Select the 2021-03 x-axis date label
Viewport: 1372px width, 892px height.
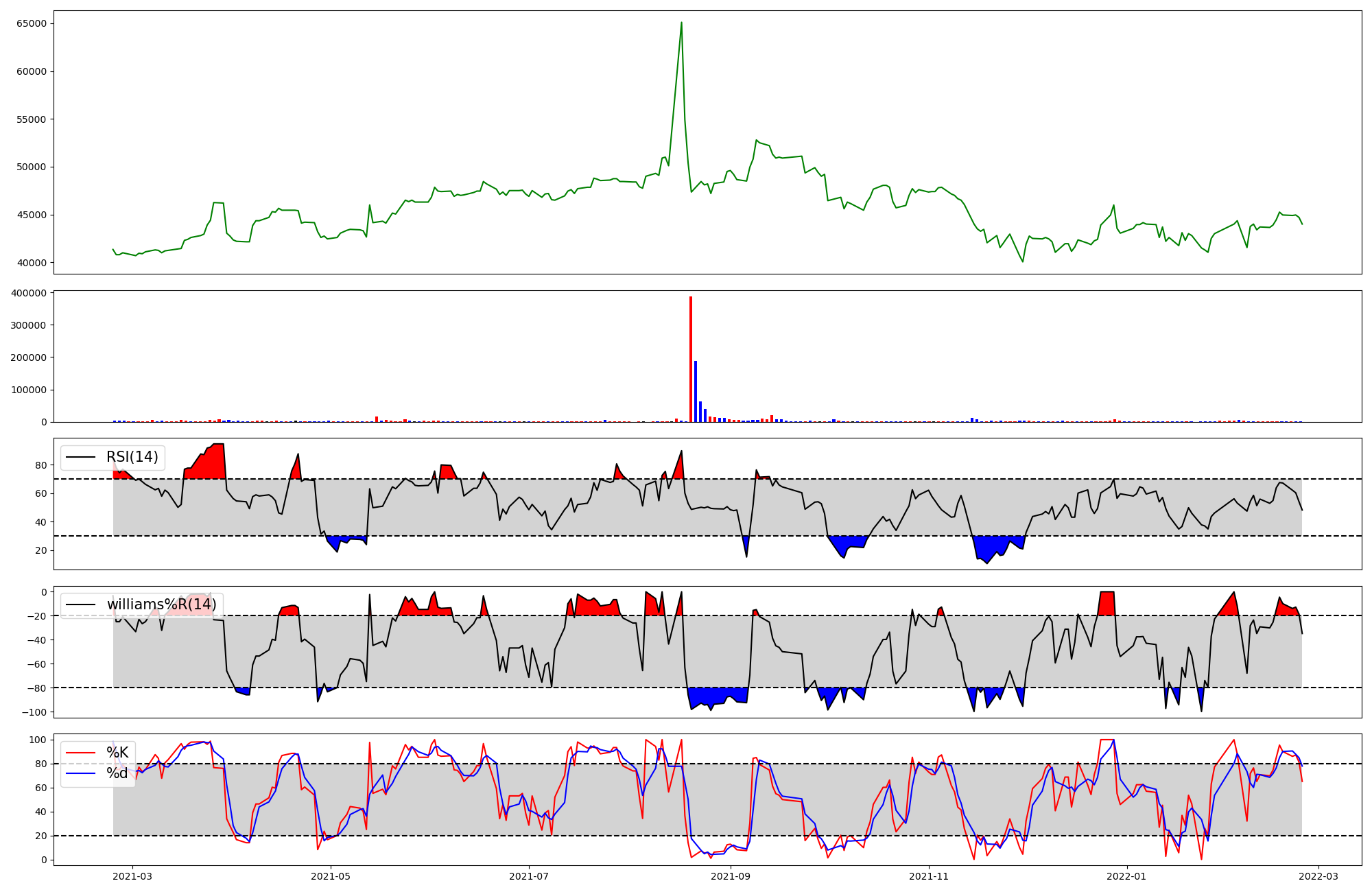click(132, 876)
